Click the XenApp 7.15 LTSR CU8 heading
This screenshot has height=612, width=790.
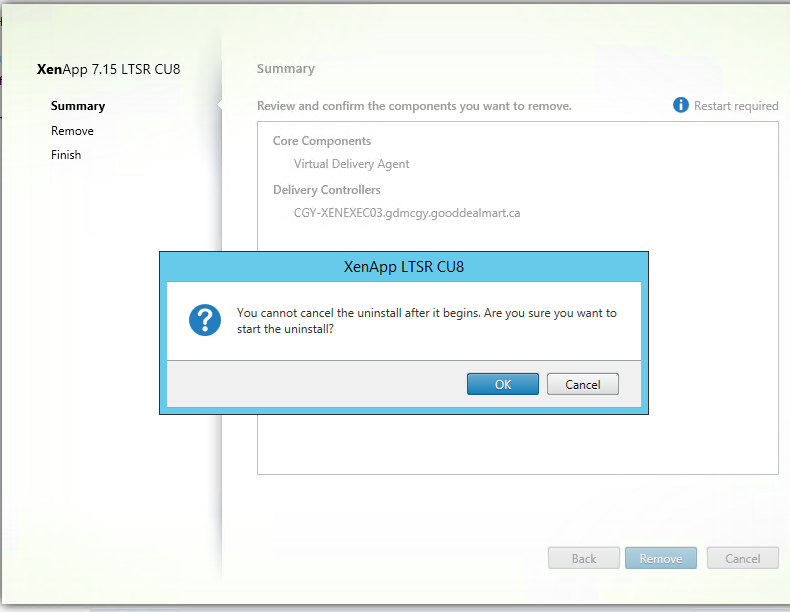108,69
